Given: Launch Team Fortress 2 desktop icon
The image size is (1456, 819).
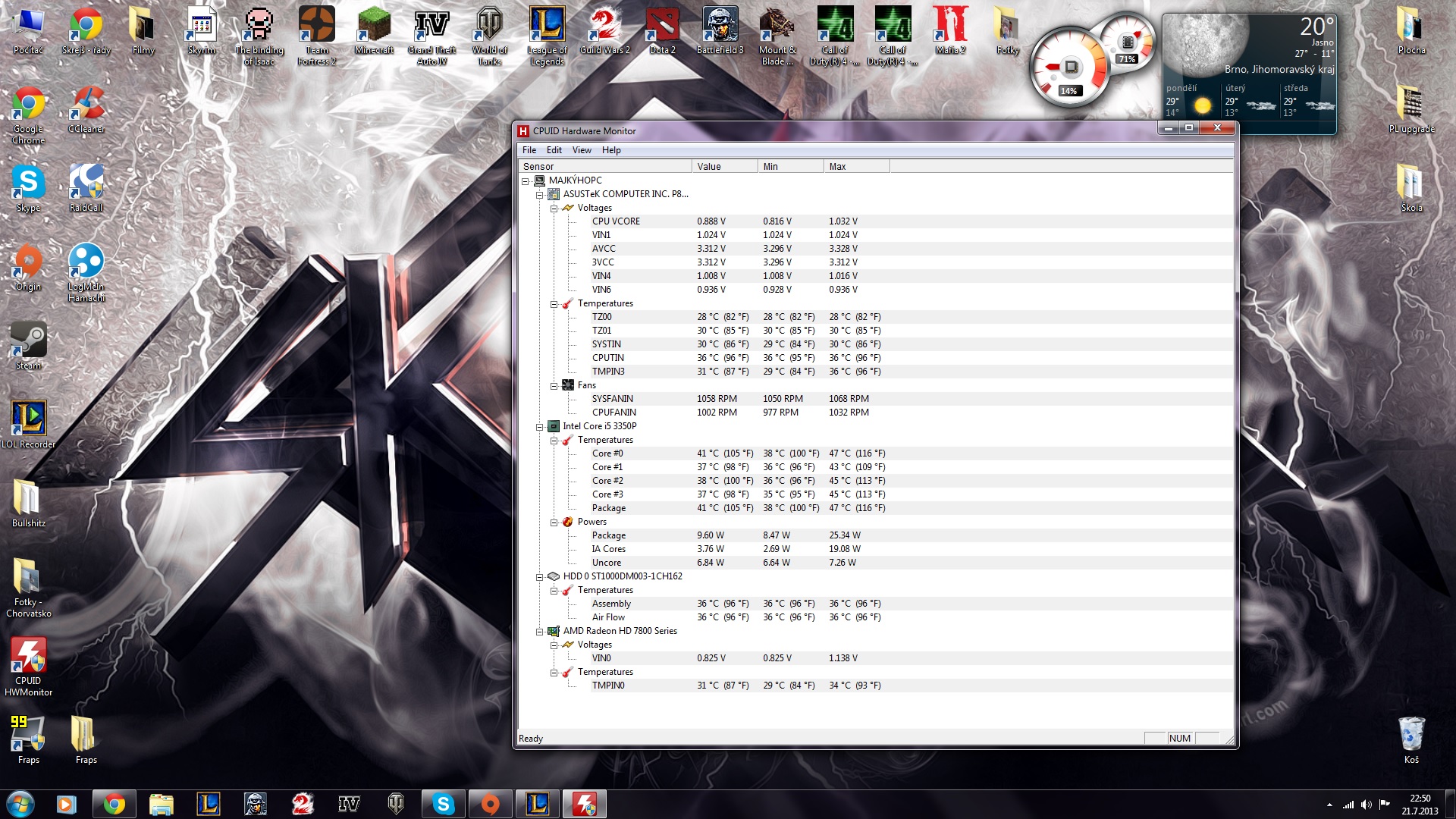Looking at the screenshot, I should (x=317, y=36).
